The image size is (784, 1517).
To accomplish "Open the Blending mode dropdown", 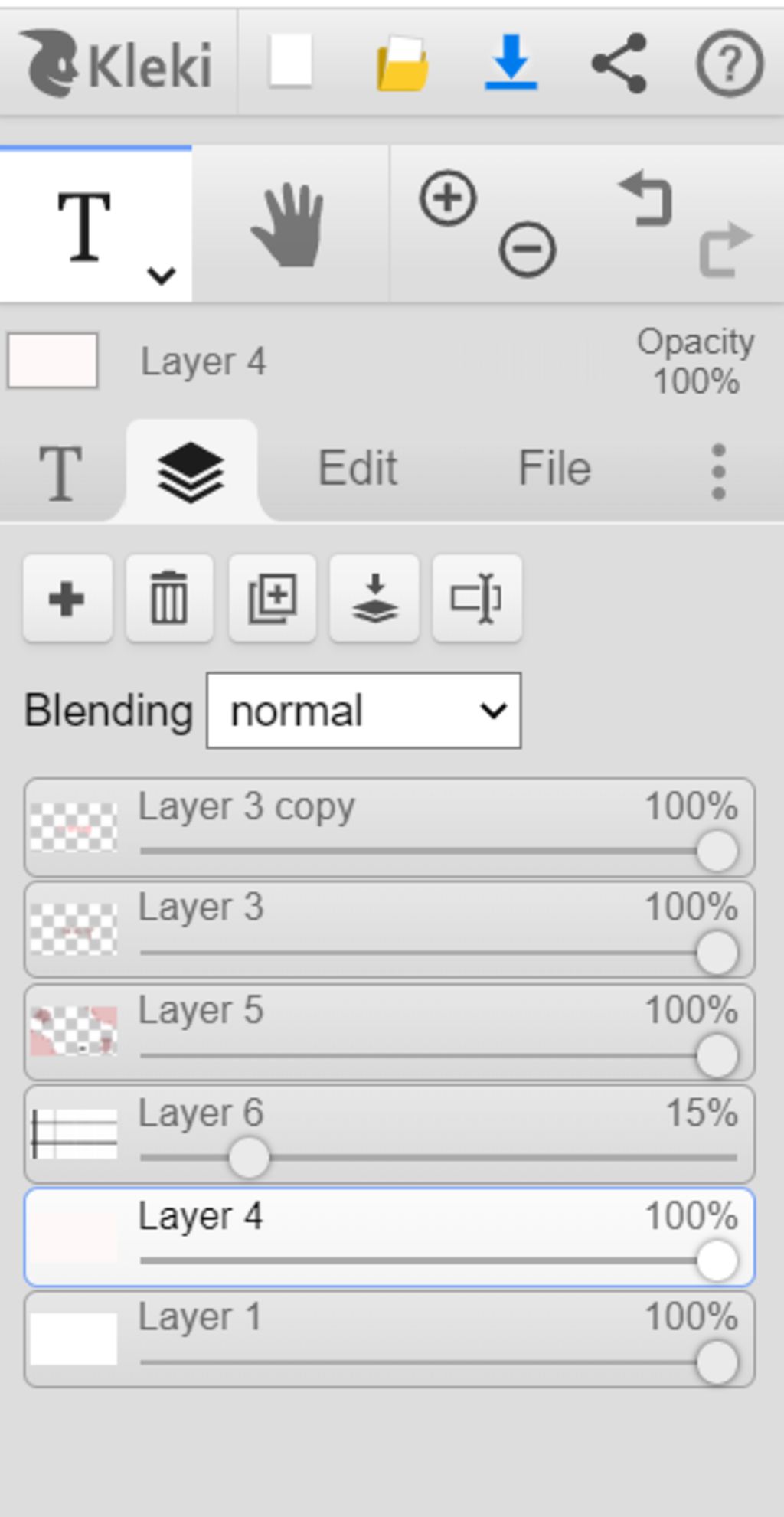I will (x=364, y=711).
